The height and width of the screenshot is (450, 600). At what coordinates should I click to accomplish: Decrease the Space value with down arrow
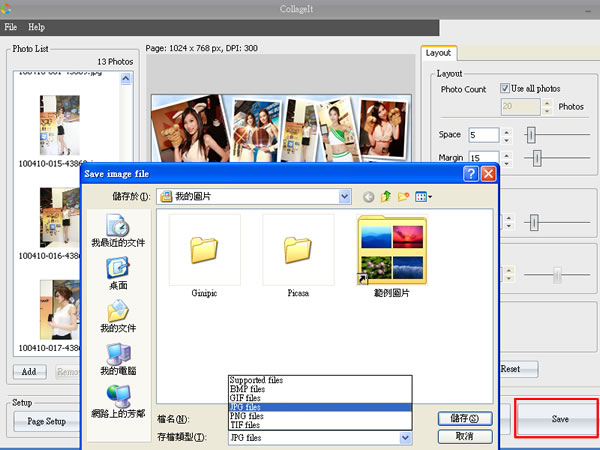point(506,140)
